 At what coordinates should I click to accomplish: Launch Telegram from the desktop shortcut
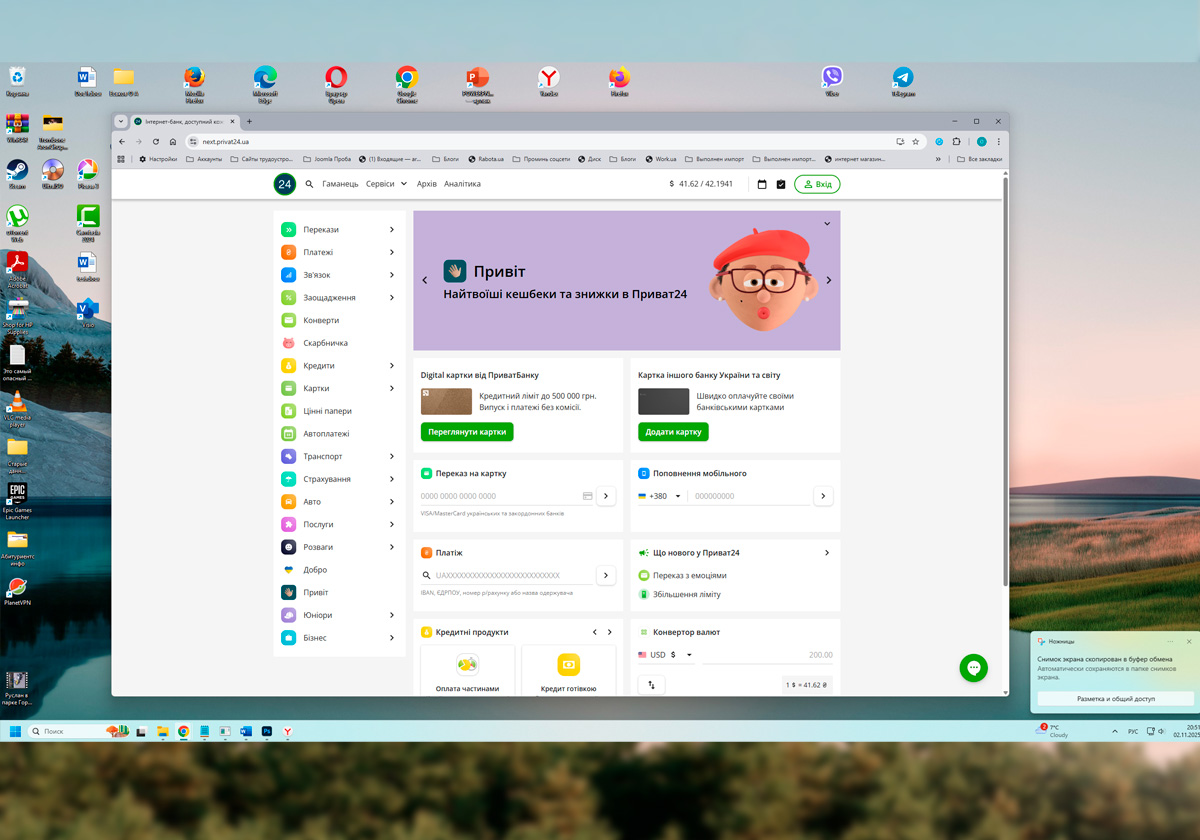[903, 78]
